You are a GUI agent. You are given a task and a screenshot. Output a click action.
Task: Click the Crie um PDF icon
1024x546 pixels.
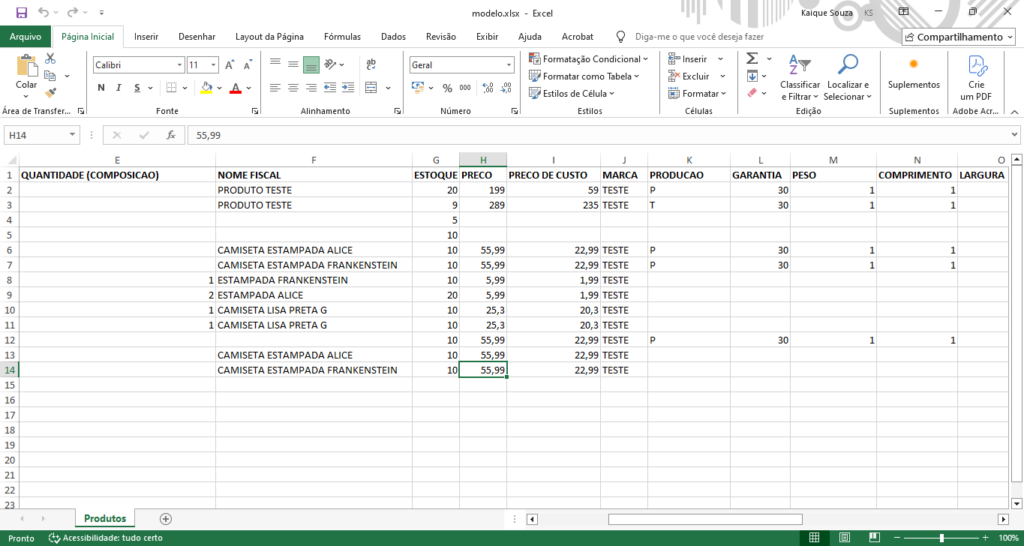975,78
